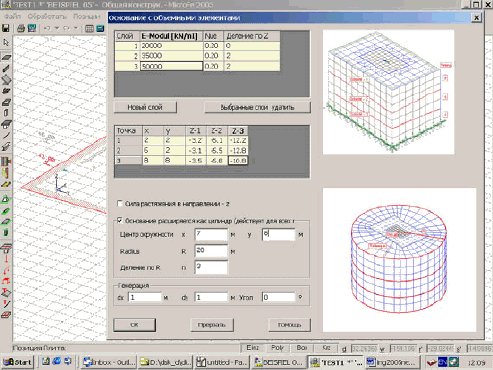Select the red line load tool
The height and width of the screenshot is (370, 493).
(6, 304)
